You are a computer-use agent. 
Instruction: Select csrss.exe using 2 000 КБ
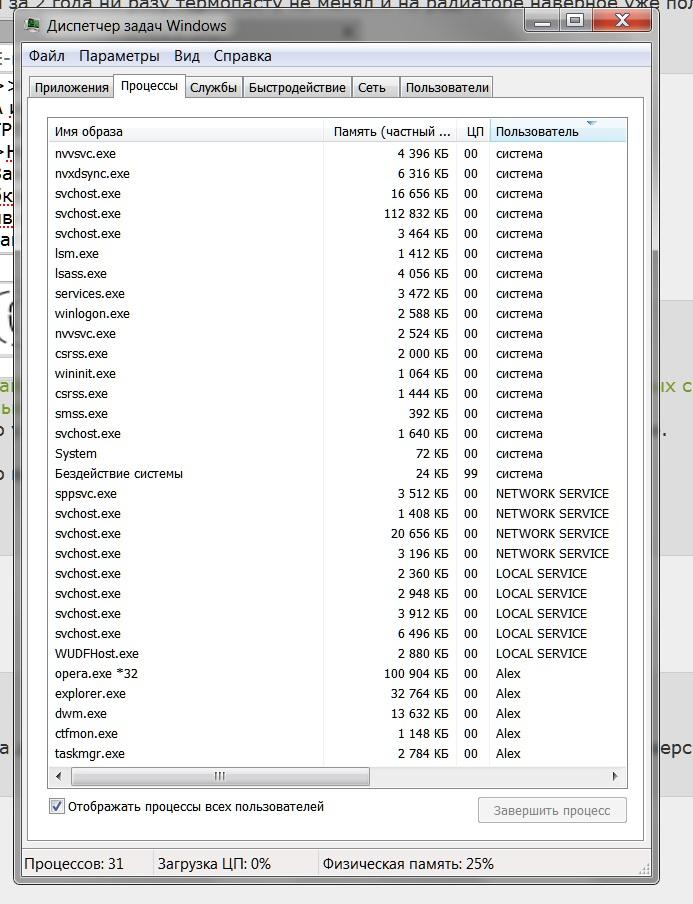(x=337, y=353)
